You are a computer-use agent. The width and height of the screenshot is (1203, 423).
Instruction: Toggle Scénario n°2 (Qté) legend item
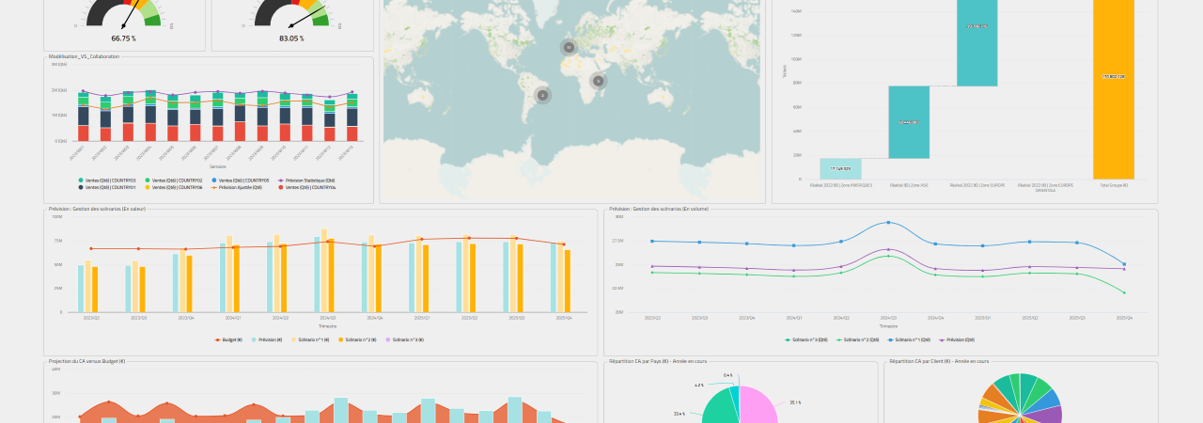(857, 340)
